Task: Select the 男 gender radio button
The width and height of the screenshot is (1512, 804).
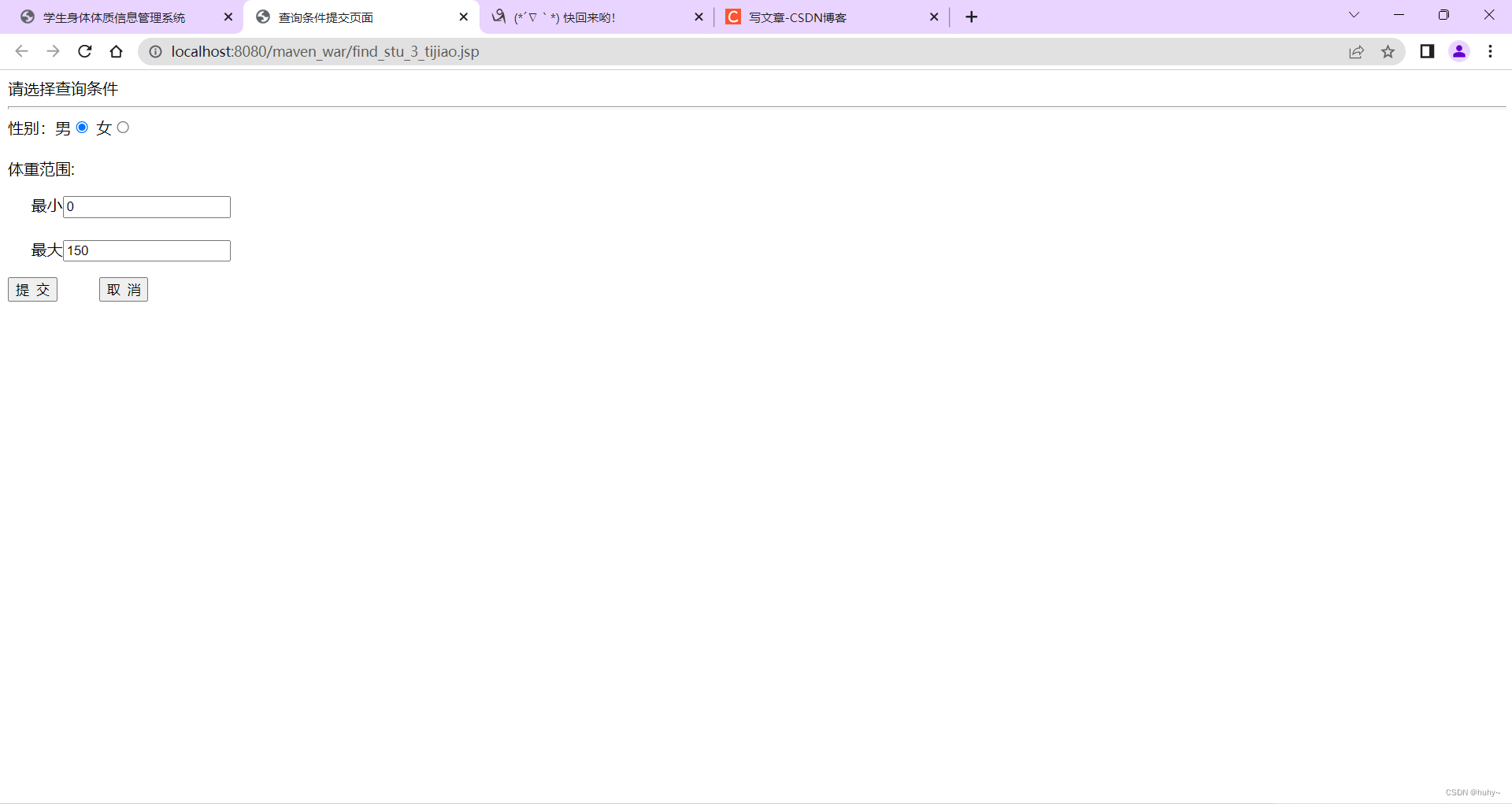Action: [x=82, y=128]
